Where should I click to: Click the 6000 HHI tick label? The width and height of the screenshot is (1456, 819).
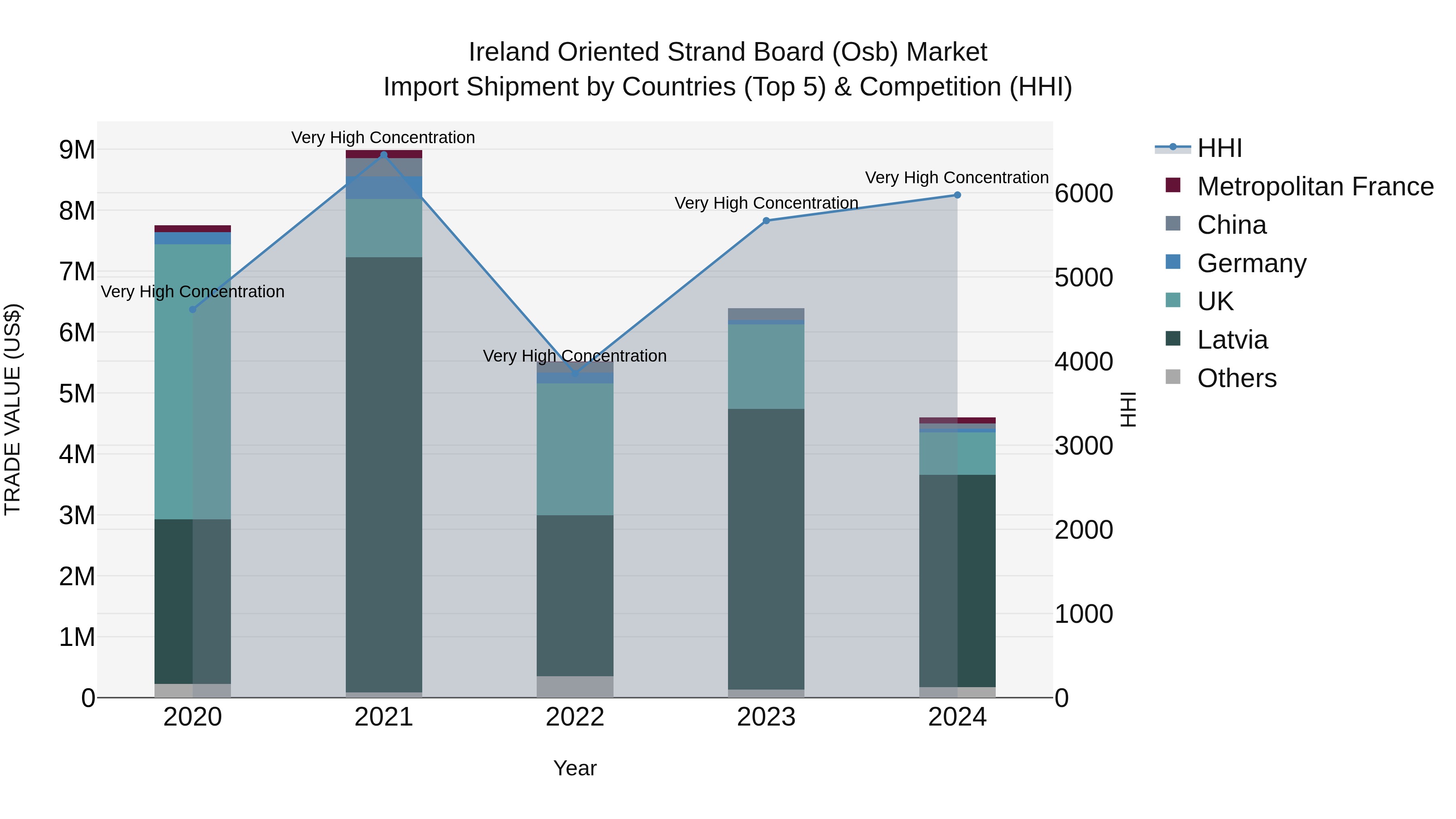tap(1084, 193)
